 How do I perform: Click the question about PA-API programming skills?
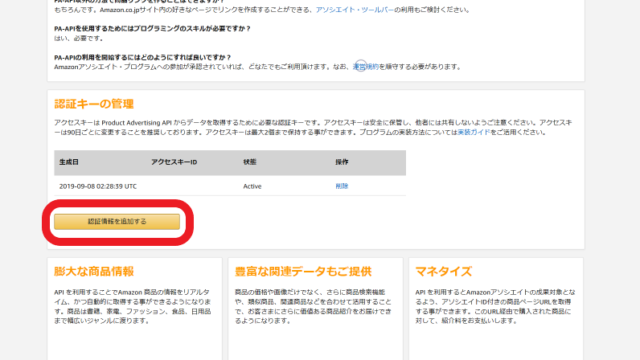click(152, 29)
